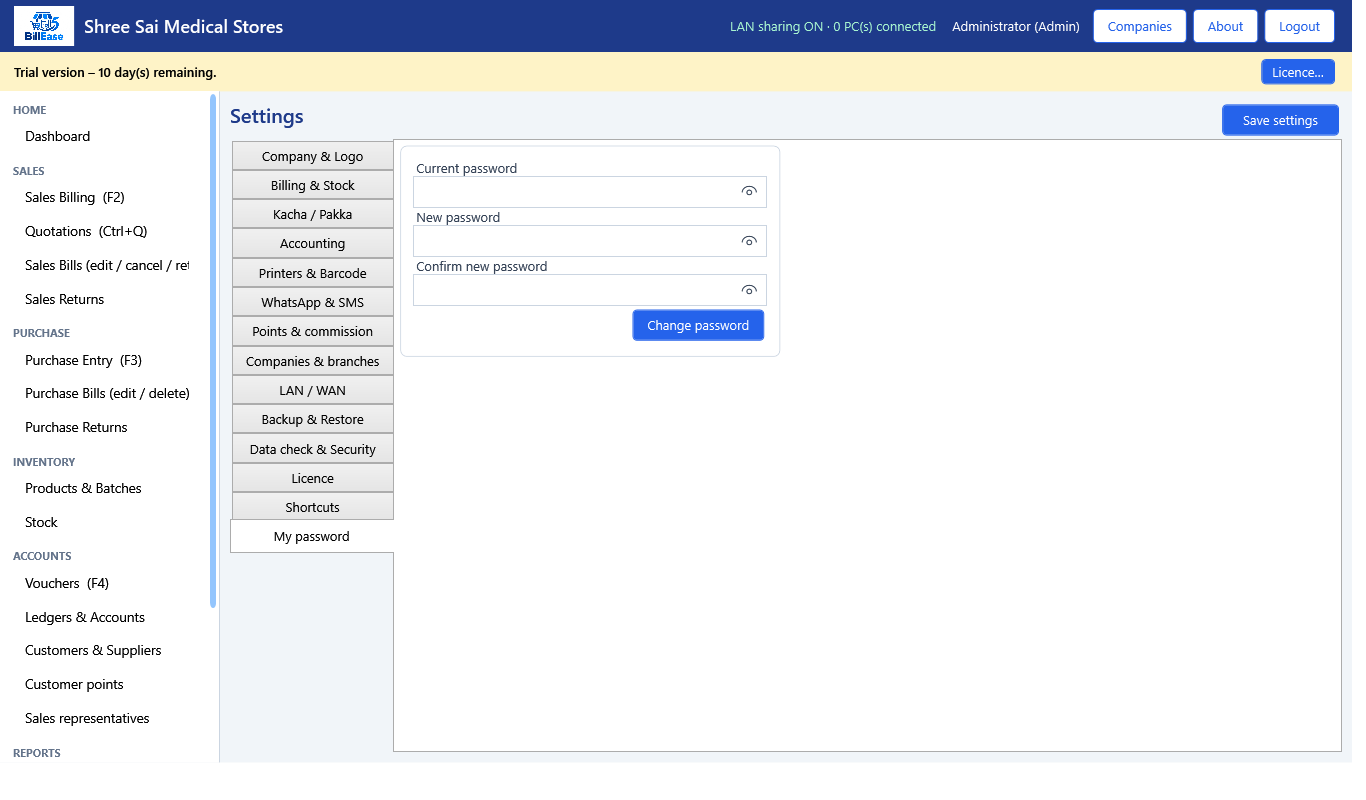This screenshot has height=800, width=1366.
Task: Go to Purchase Returns
Action: coord(76,428)
